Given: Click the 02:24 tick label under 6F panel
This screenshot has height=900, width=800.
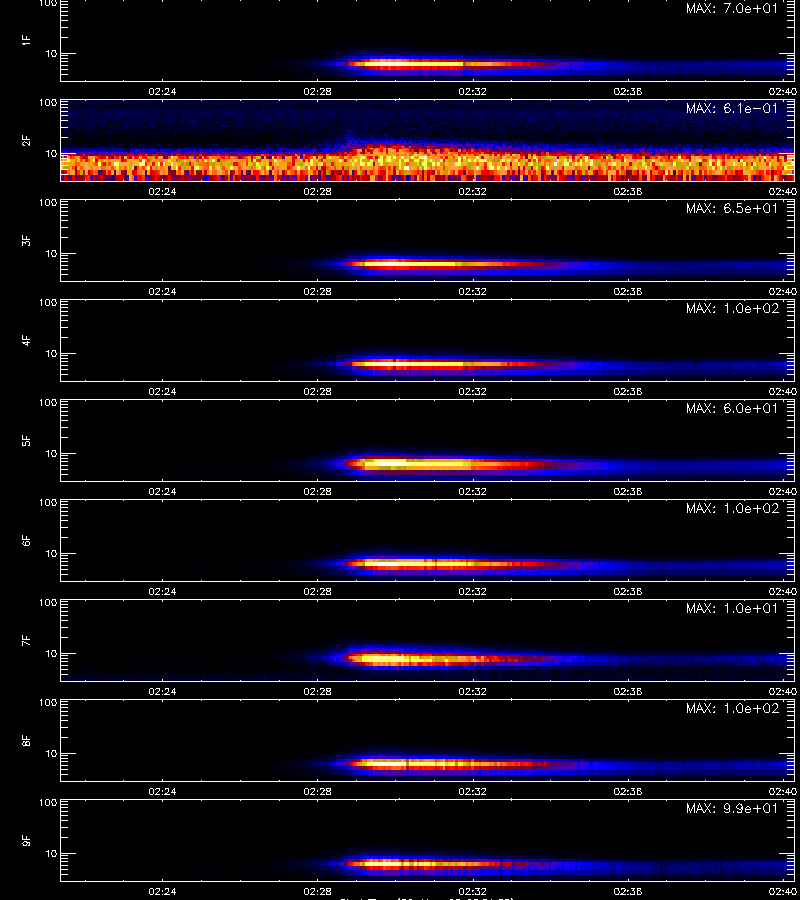Looking at the screenshot, I should [x=162, y=591].
